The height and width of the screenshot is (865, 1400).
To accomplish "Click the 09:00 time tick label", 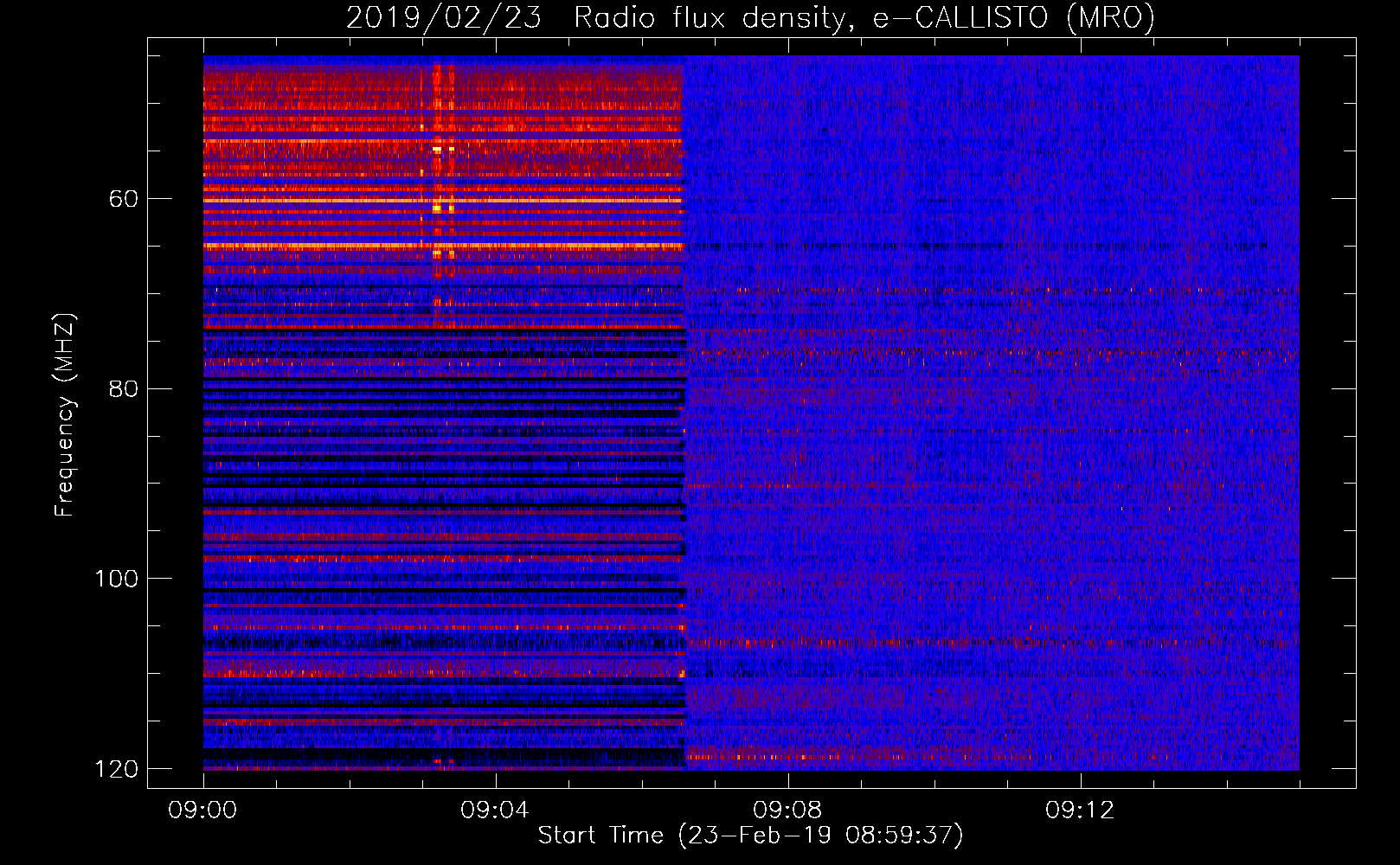I will pyautogui.click(x=203, y=811).
